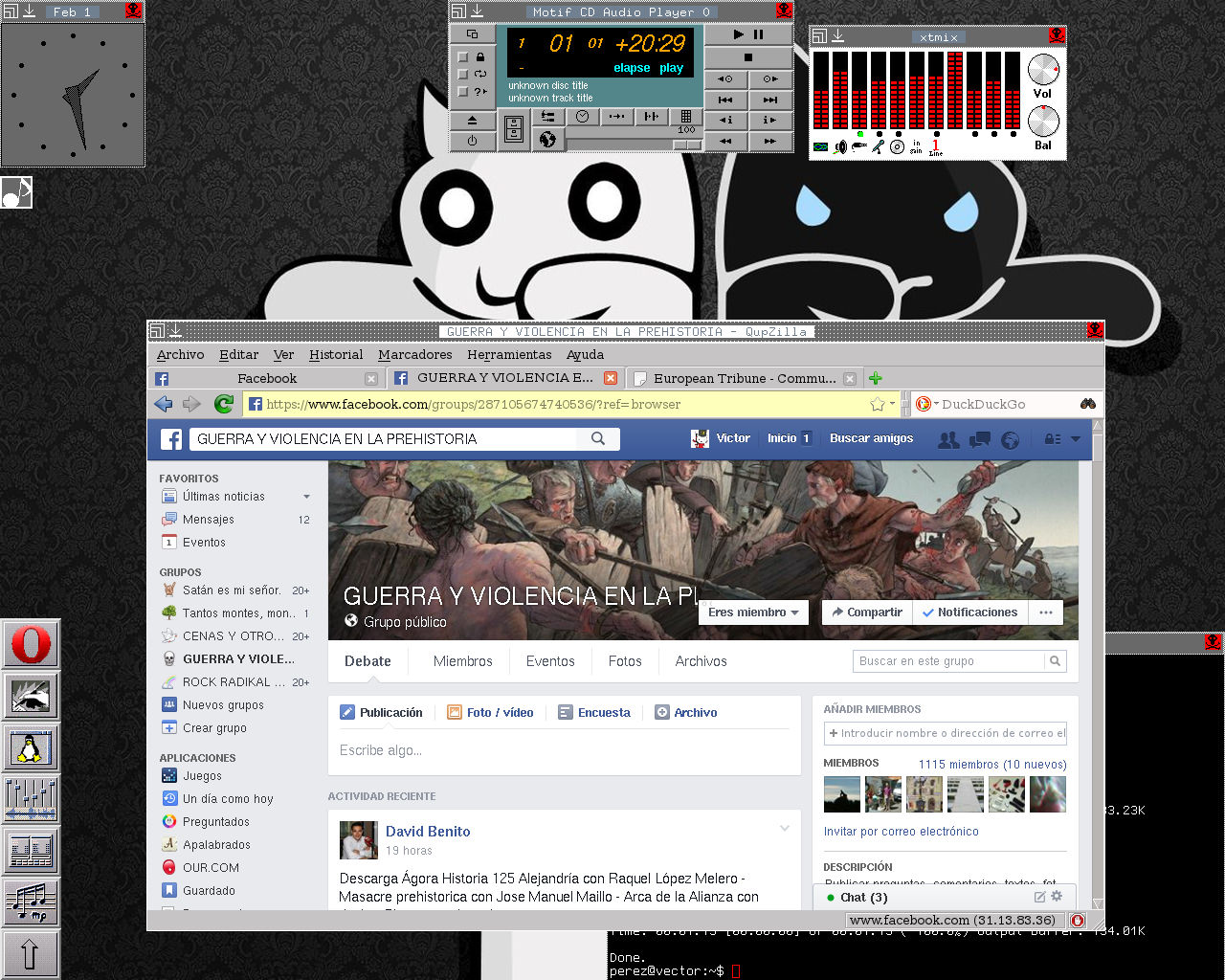Reload the current page
Image resolution: width=1225 pixels, height=980 pixels.
click(x=224, y=404)
